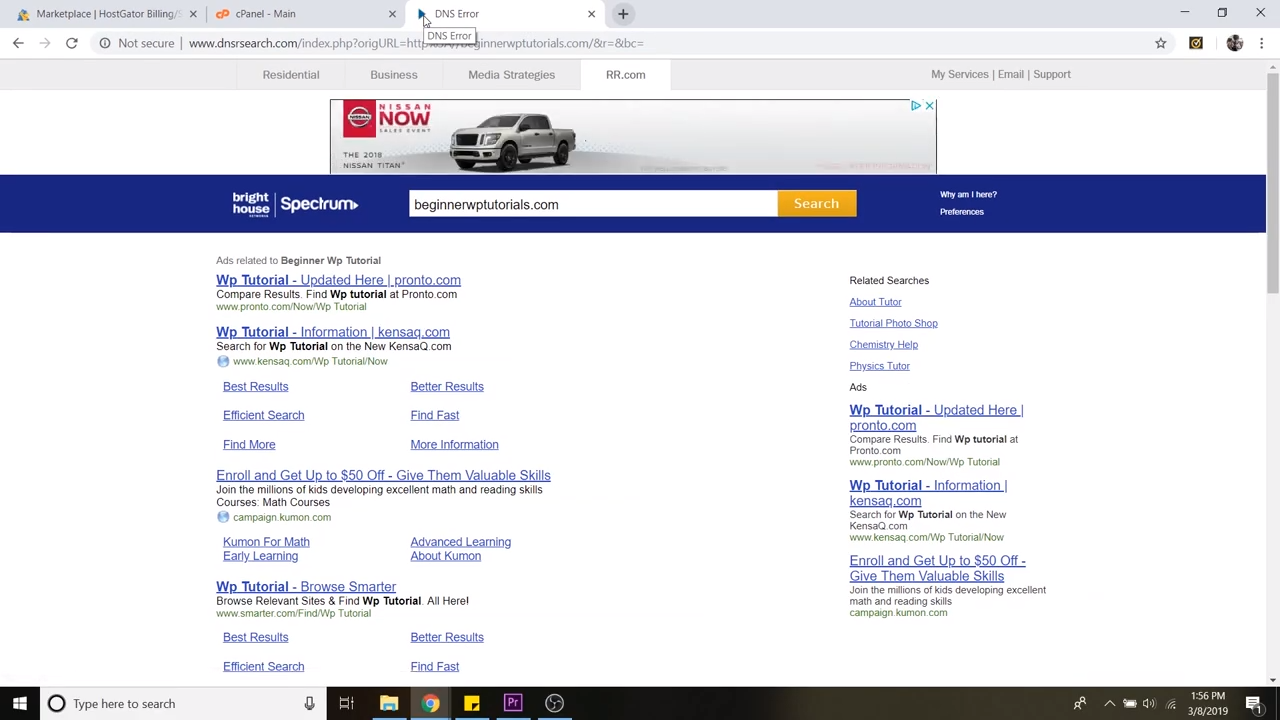Open the Windows Start menu

[20, 704]
